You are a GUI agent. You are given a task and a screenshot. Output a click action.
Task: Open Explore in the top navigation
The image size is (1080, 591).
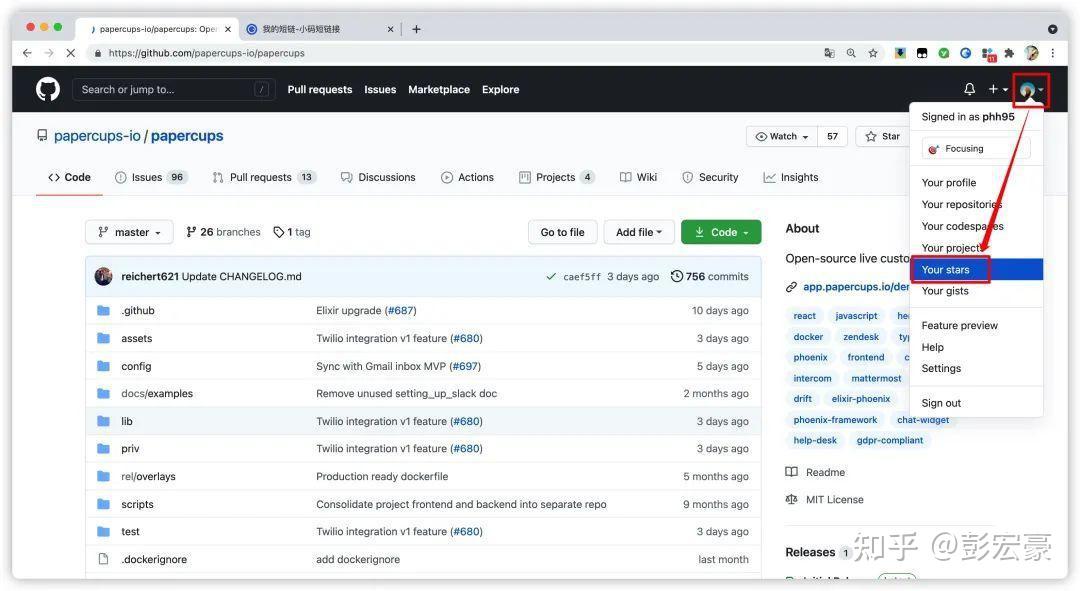(500, 89)
